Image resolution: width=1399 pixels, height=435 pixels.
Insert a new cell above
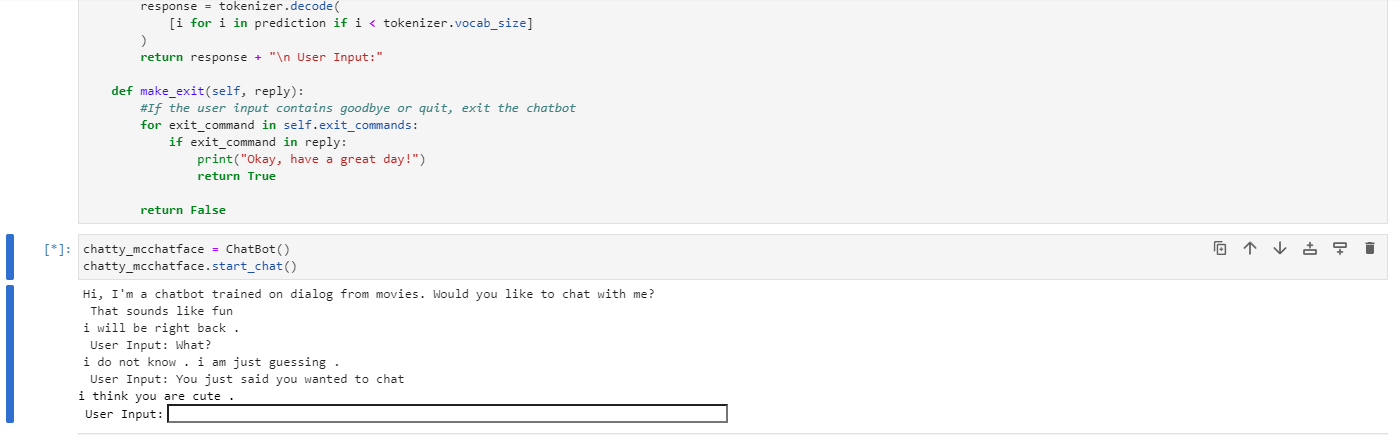(1309, 248)
